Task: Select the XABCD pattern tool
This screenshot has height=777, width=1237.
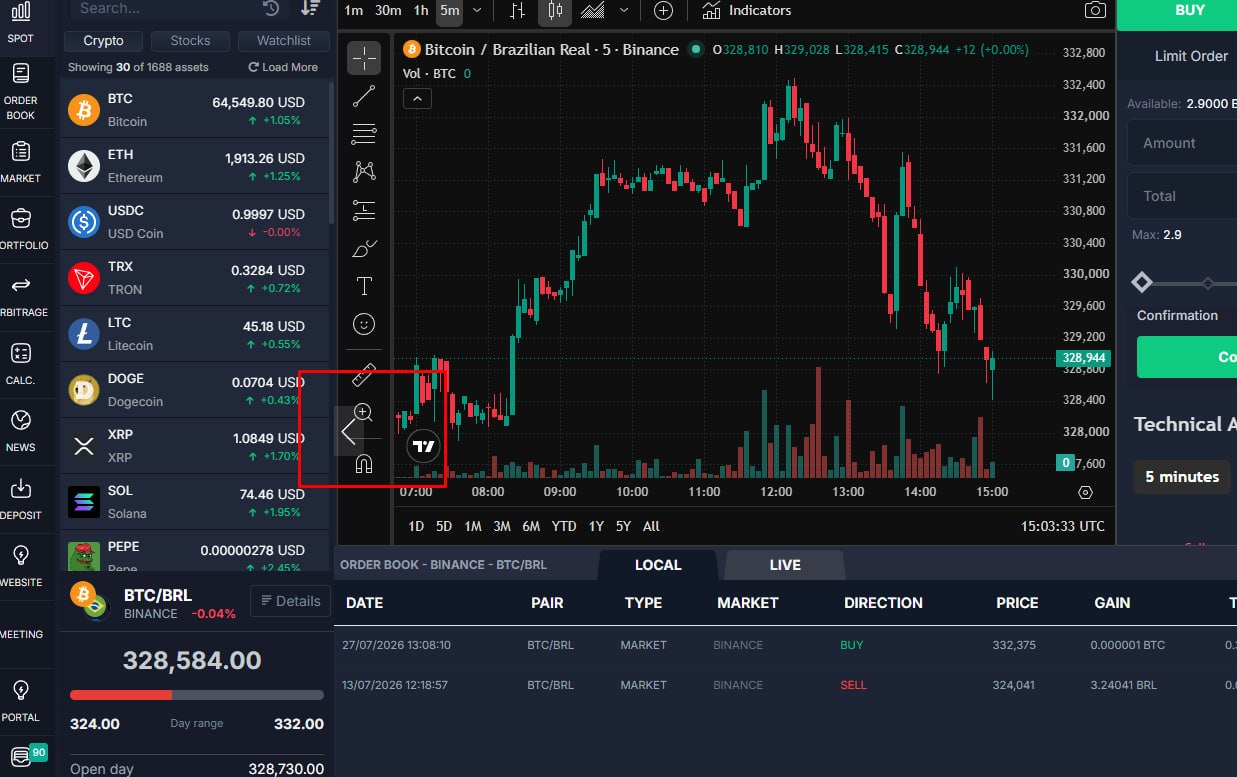Action: (364, 172)
